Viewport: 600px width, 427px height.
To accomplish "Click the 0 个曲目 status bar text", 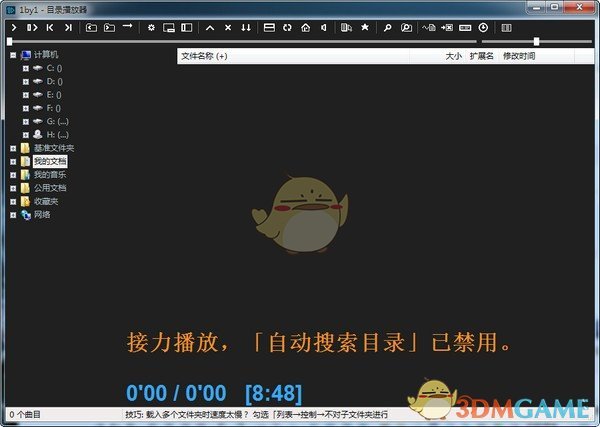I will coord(24,414).
